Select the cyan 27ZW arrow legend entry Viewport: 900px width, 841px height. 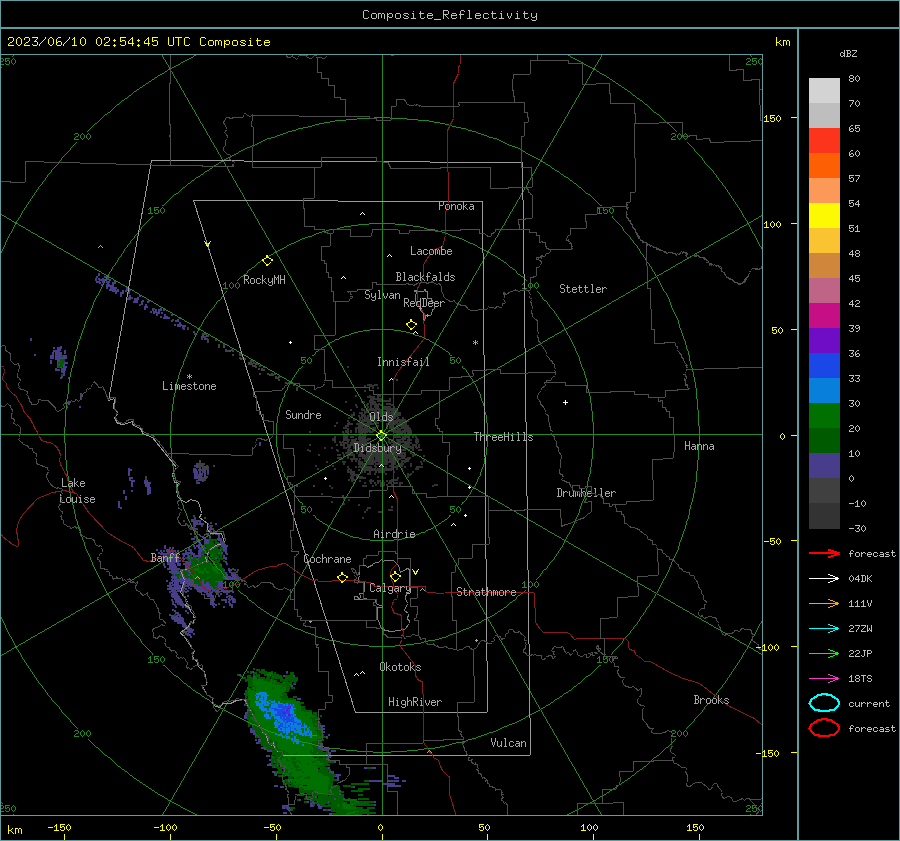(824, 629)
